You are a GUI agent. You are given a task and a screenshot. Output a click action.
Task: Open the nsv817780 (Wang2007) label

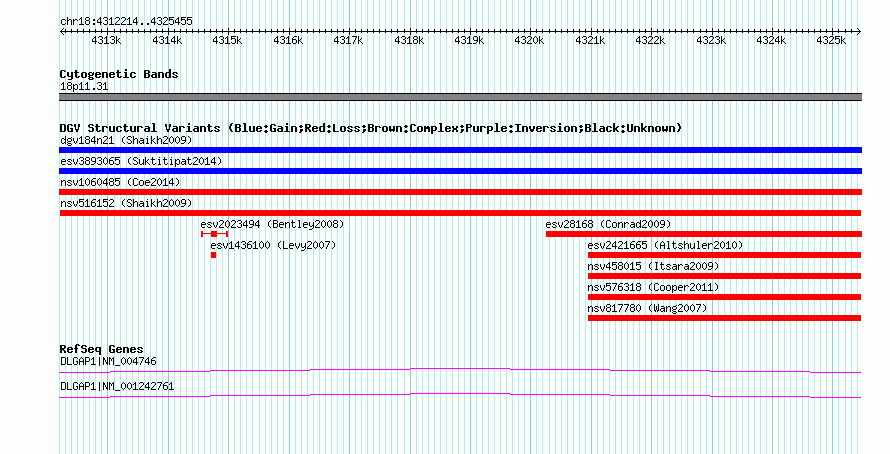click(648, 308)
